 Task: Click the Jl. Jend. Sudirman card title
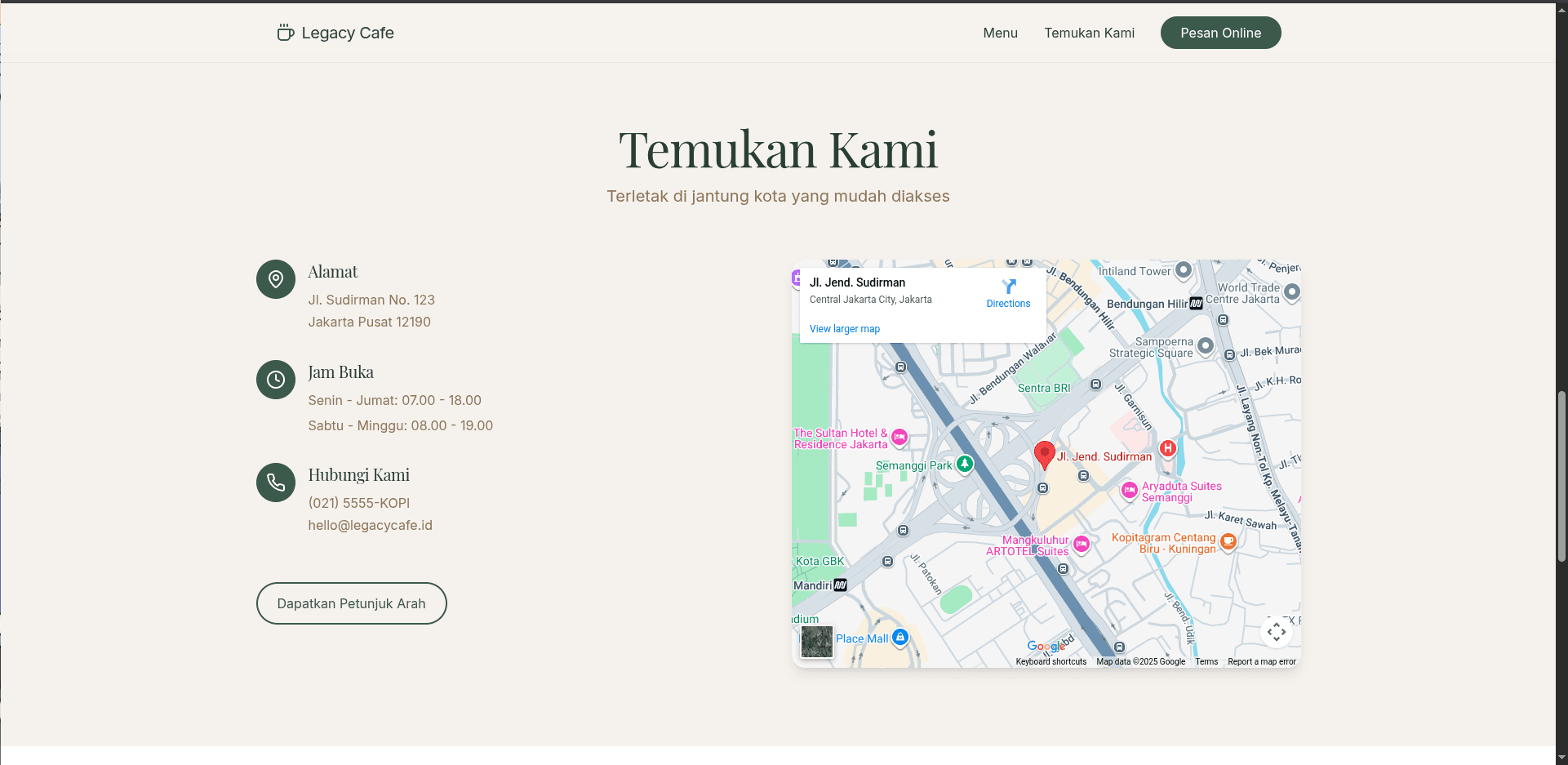pyautogui.click(x=857, y=282)
